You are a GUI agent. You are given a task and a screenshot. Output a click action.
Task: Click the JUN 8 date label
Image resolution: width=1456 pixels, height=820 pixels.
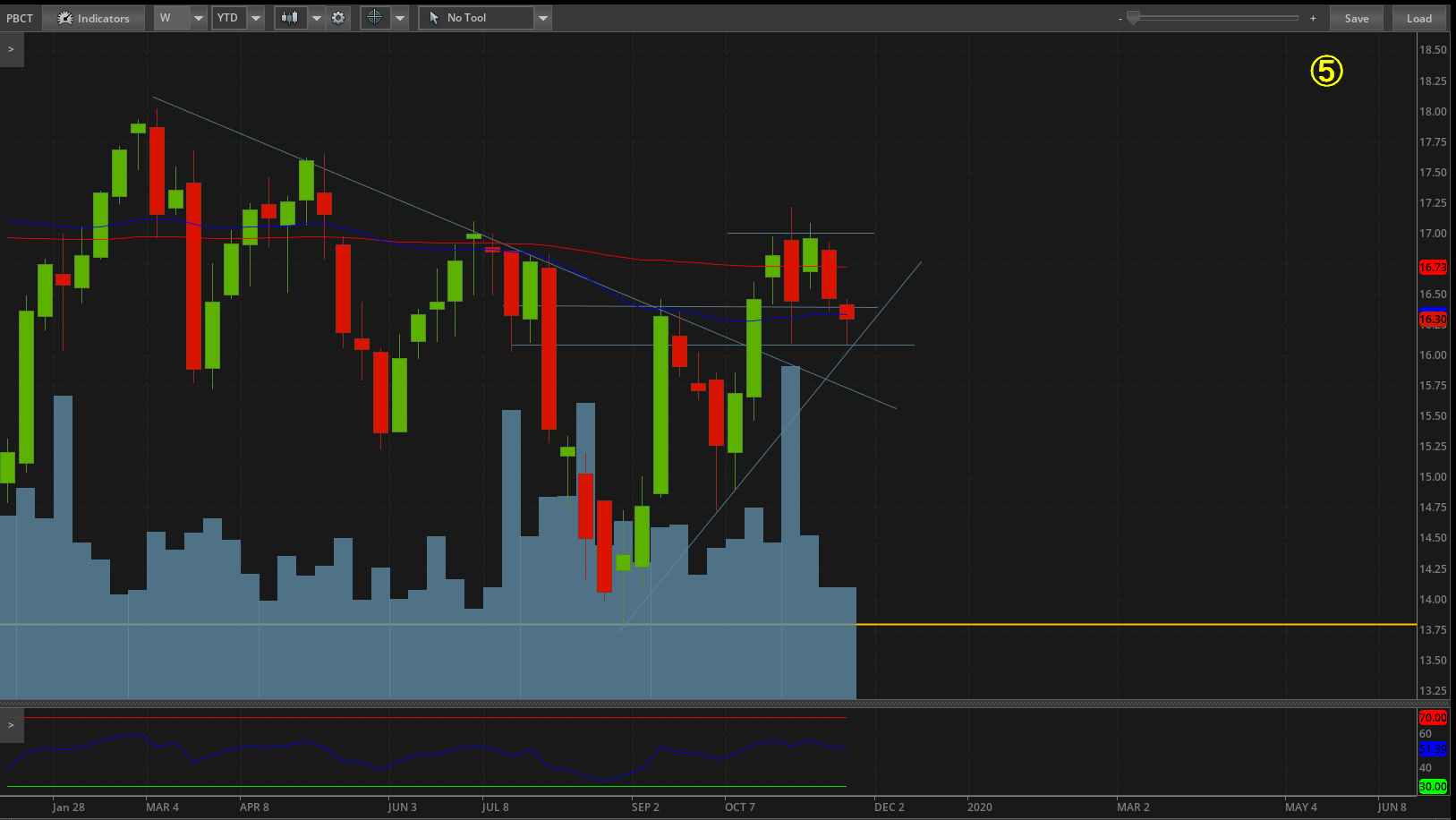1392,807
